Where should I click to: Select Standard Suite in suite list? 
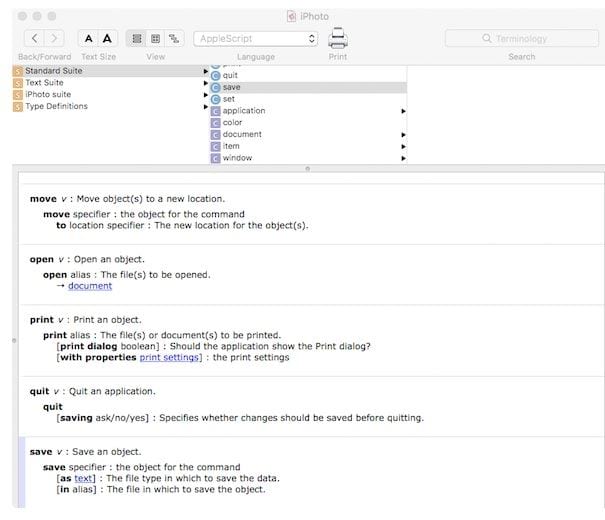coord(111,71)
